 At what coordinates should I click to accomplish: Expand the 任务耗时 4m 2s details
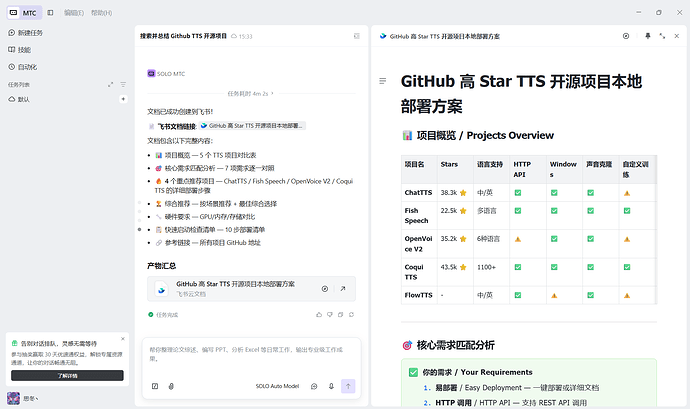(x=250, y=93)
